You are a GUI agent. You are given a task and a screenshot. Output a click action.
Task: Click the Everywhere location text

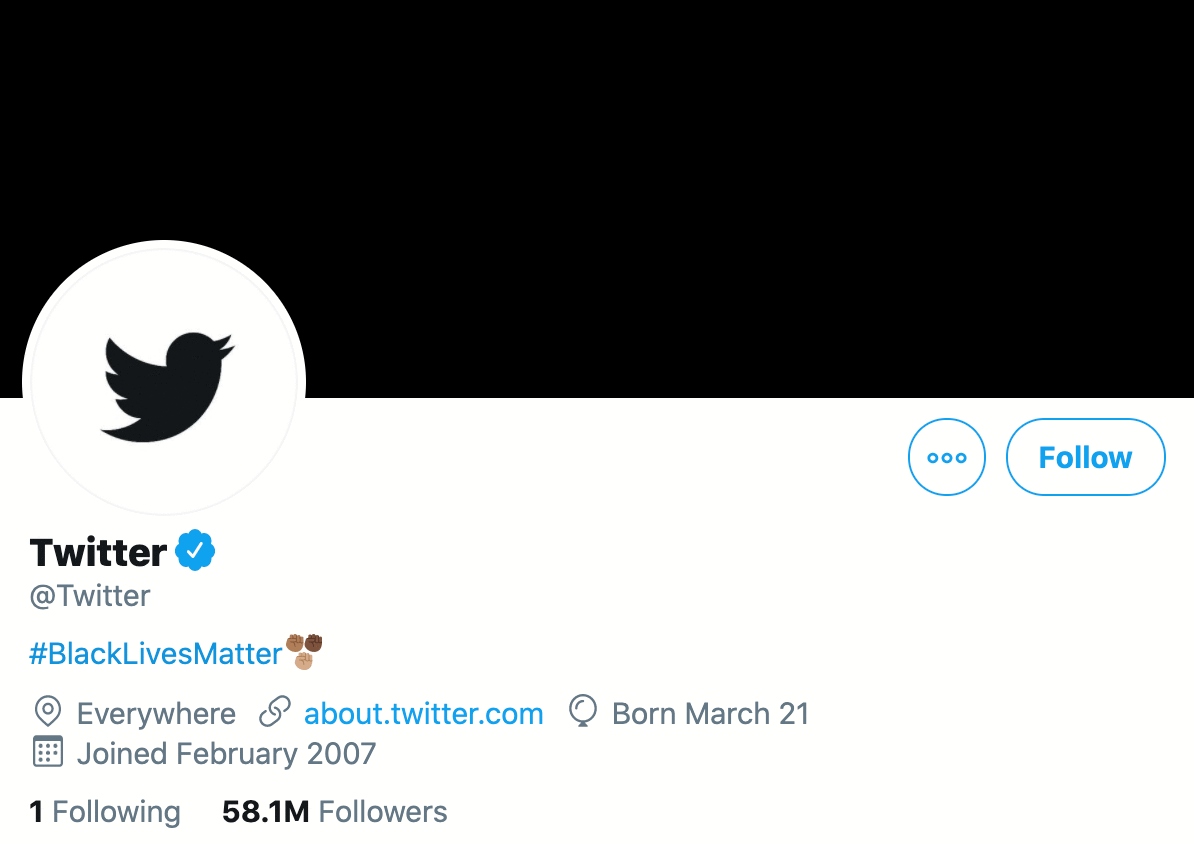pos(156,714)
